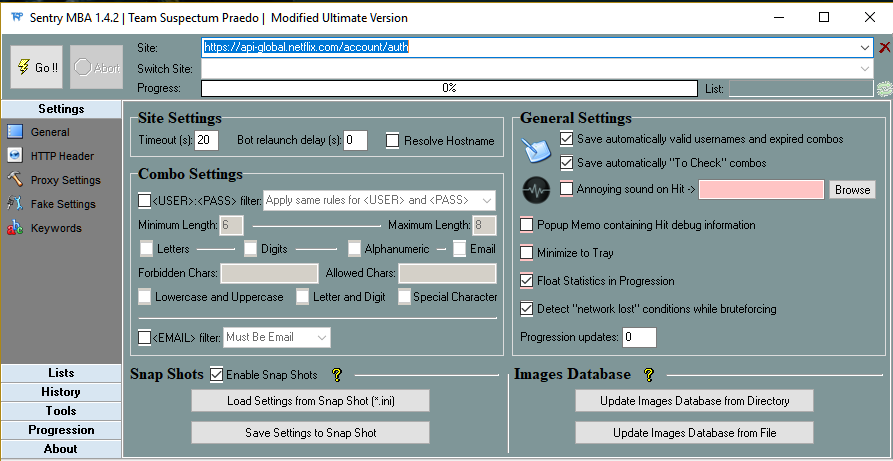
Task: Click into the Timeout (s) field
Action: click(206, 140)
